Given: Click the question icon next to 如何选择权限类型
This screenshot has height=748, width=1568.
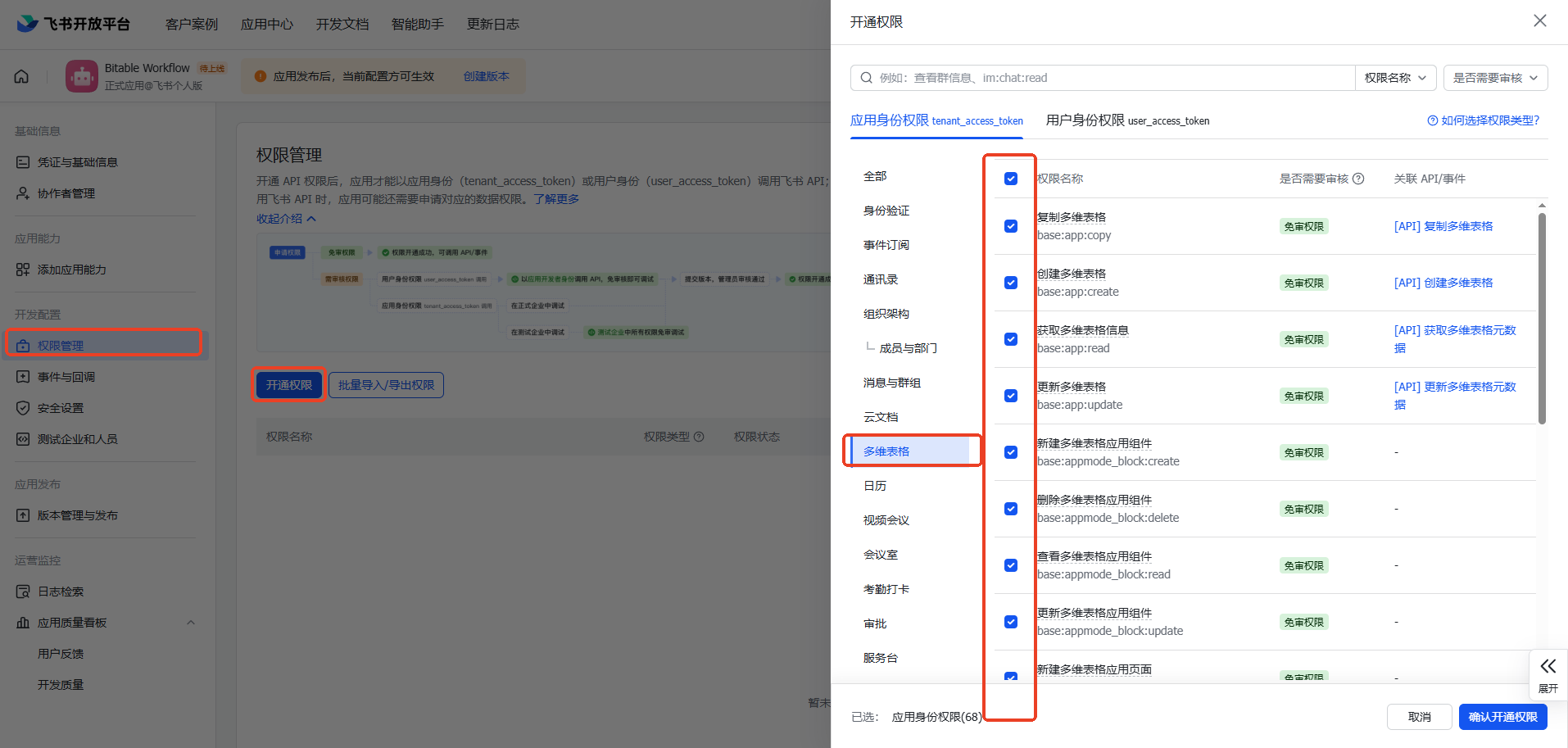Looking at the screenshot, I should (1433, 120).
